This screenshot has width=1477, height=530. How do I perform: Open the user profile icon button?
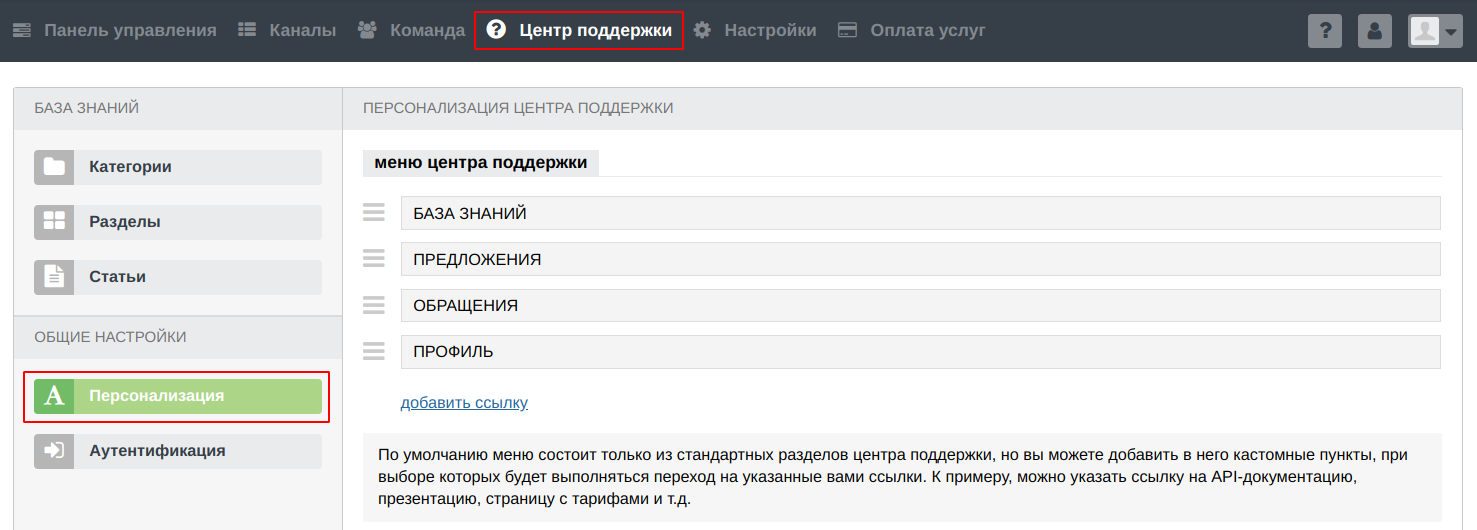[1375, 31]
